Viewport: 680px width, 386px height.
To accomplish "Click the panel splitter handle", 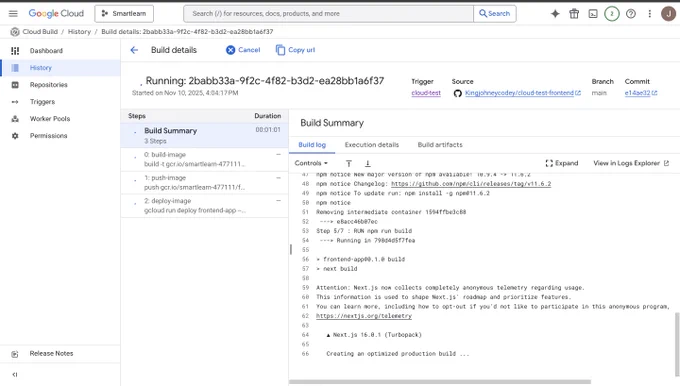I will [x=291, y=249].
